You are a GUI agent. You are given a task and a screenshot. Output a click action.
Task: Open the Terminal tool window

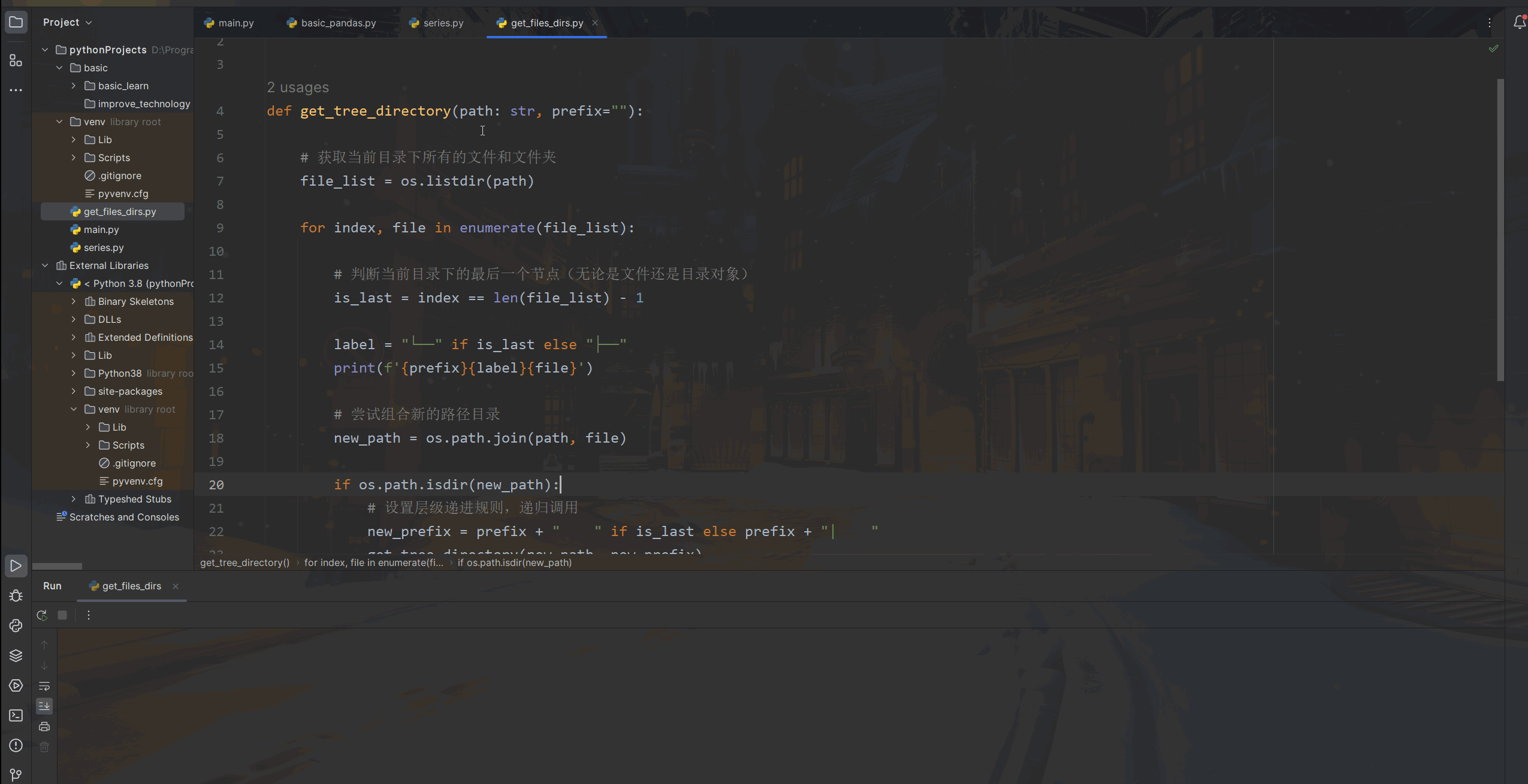pos(16,716)
